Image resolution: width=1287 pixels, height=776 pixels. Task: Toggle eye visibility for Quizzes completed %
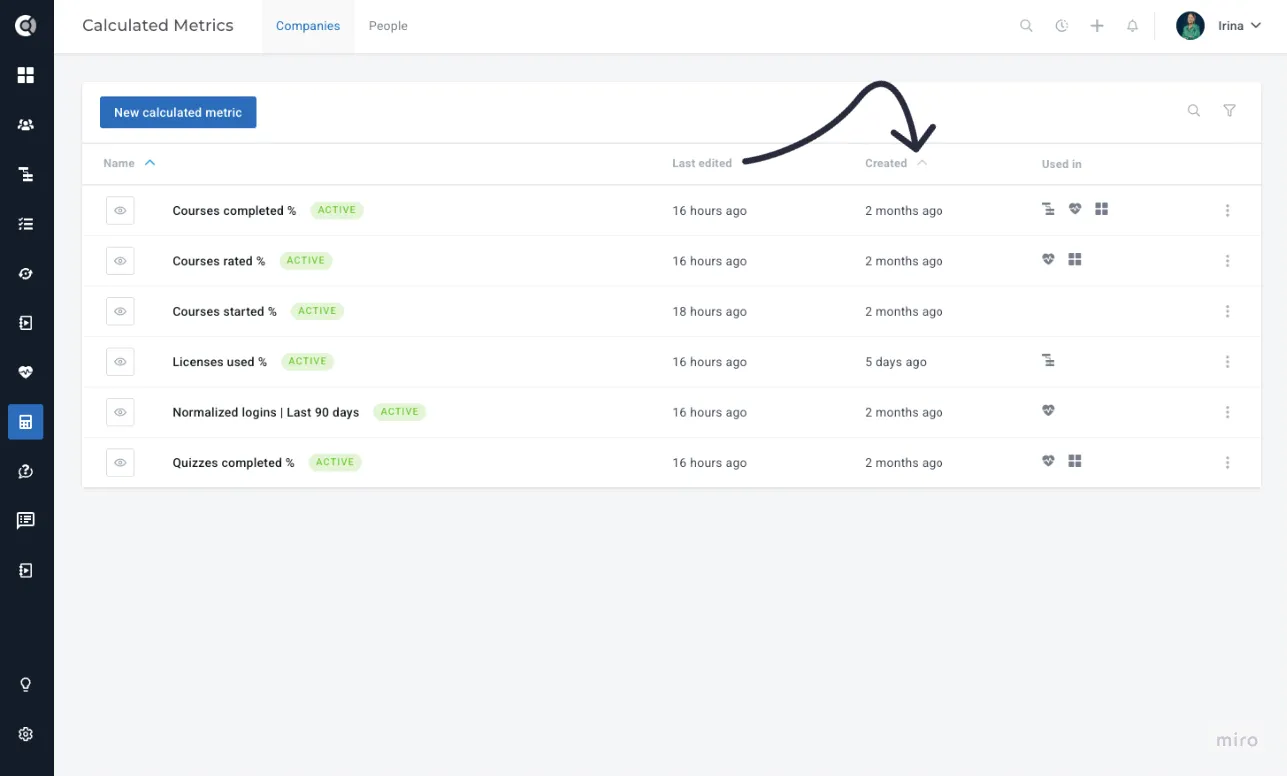[120, 463]
